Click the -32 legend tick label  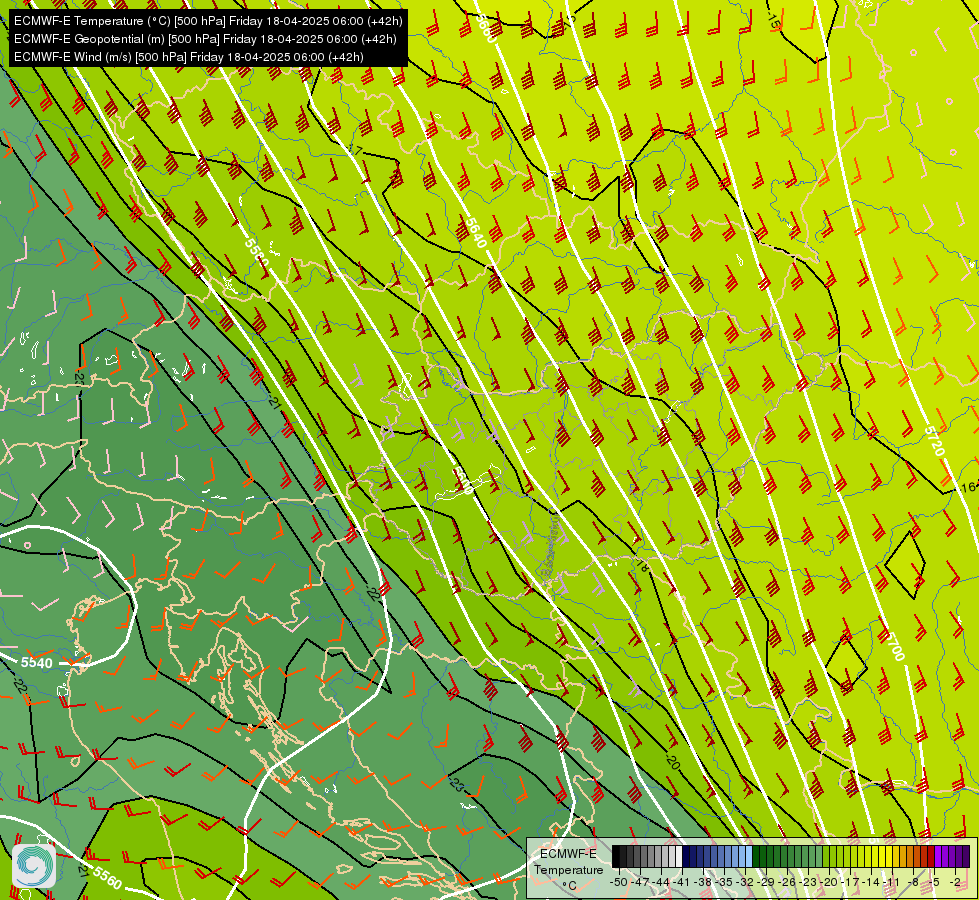pyautogui.click(x=745, y=882)
